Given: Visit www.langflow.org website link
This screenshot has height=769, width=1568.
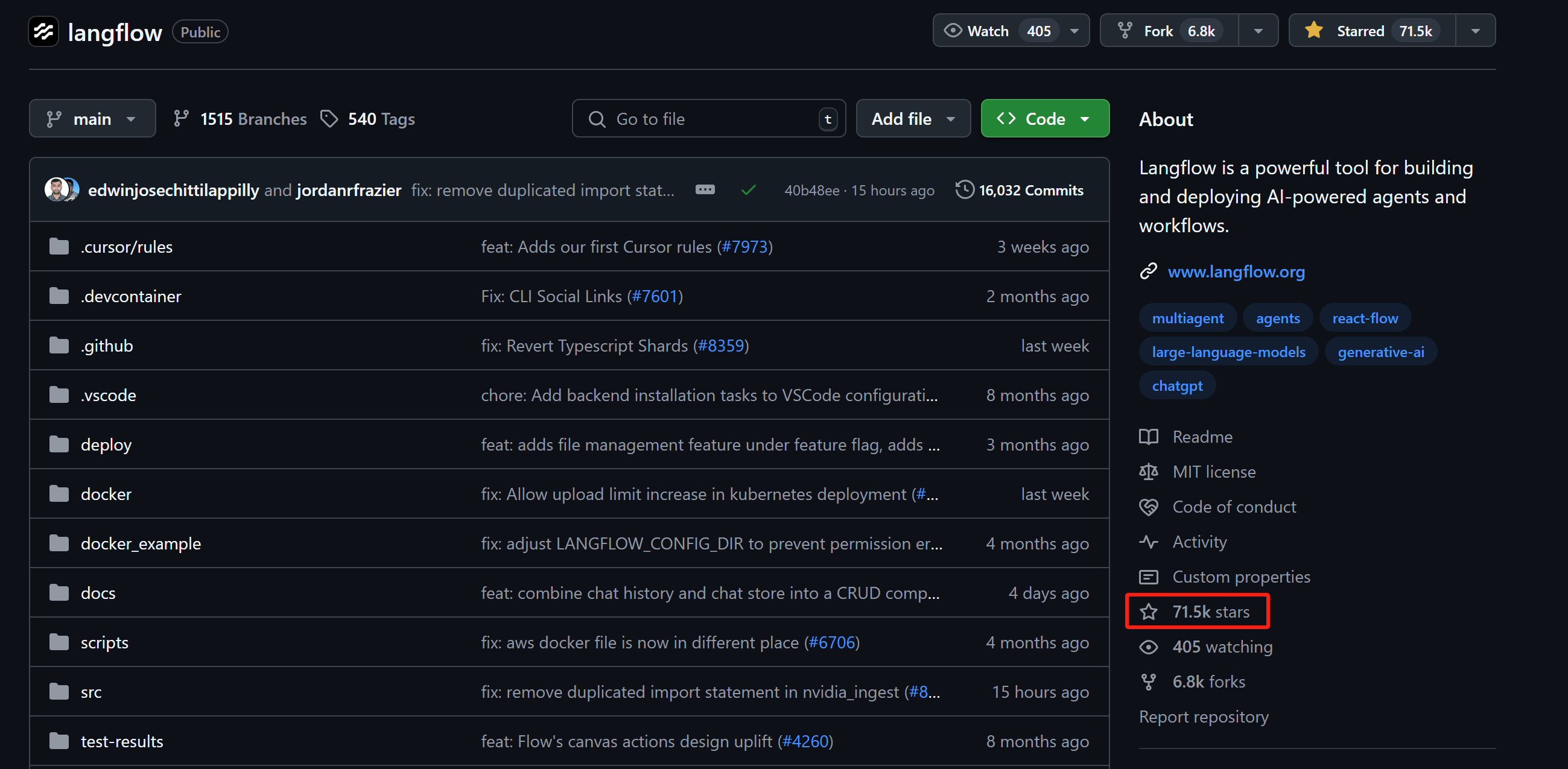Looking at the screenshot, I should [x=1236, y=271].
